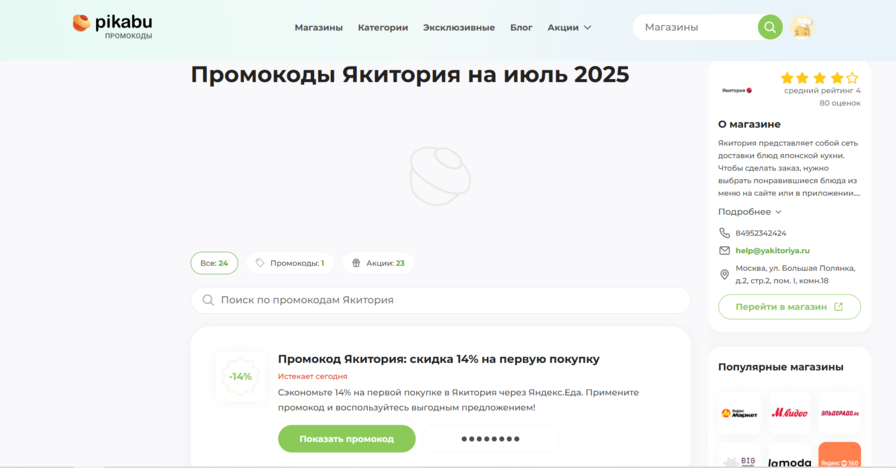Focus the Поиск по промокодам Якитория field

(x=441, y=300)
